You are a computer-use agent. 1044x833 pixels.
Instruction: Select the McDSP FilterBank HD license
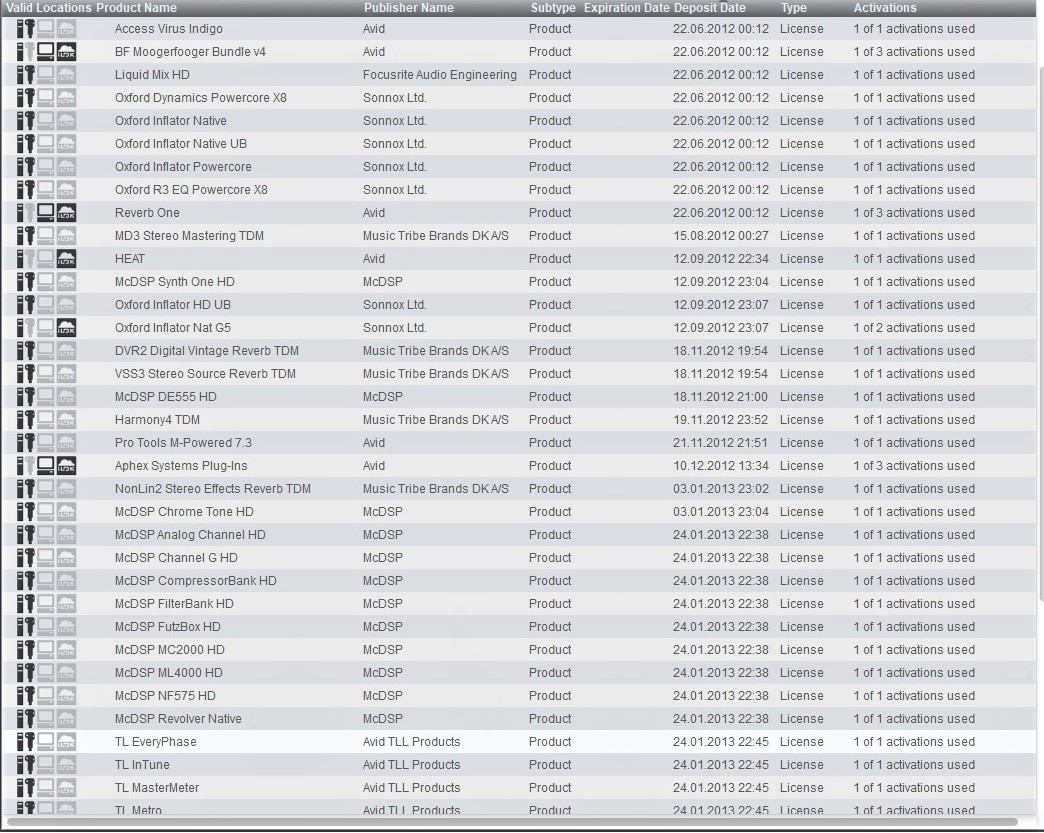(x=519, y=603)
